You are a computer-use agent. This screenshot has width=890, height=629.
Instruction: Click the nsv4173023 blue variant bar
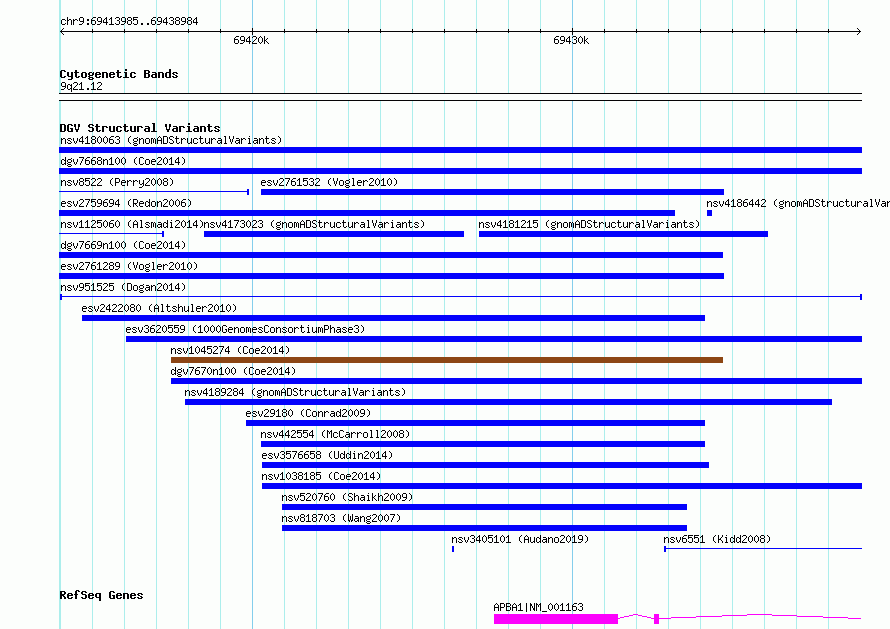334,234
